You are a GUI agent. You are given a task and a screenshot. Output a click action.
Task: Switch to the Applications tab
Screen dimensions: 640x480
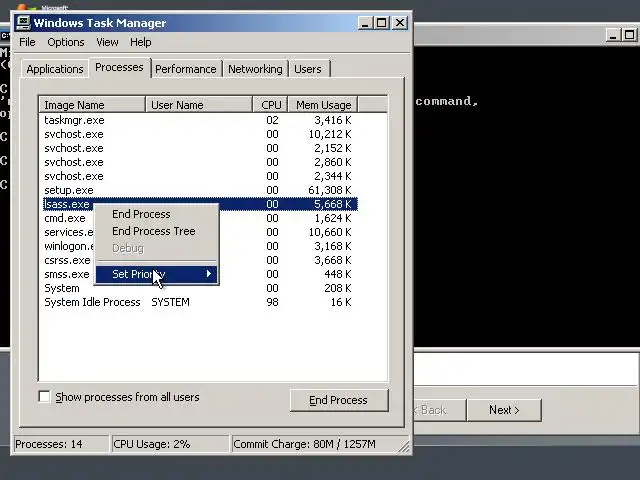(x=55, y=69)
